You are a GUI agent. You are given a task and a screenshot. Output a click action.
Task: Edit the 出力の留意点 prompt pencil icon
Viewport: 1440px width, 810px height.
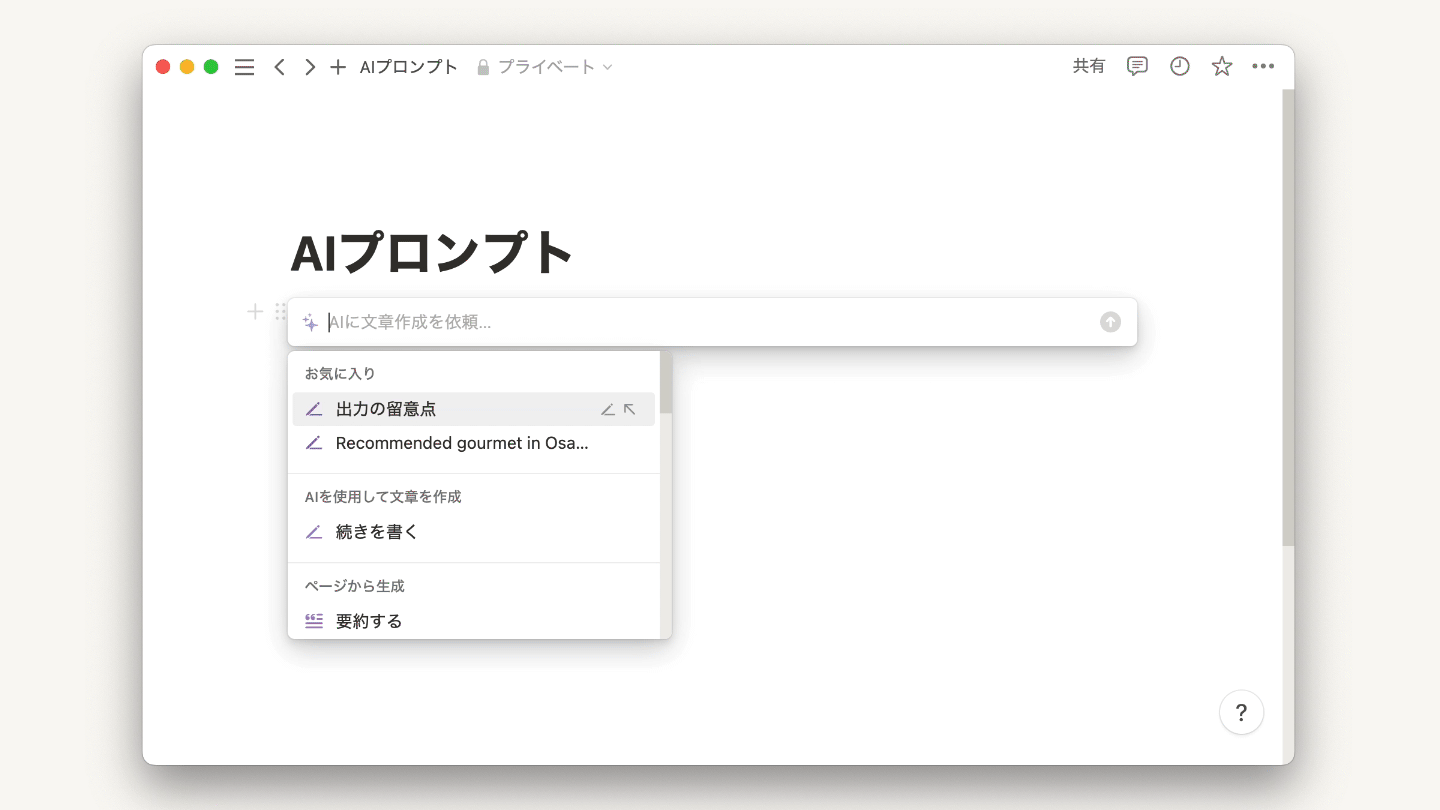pyautogui.click(x=607, y=409)
